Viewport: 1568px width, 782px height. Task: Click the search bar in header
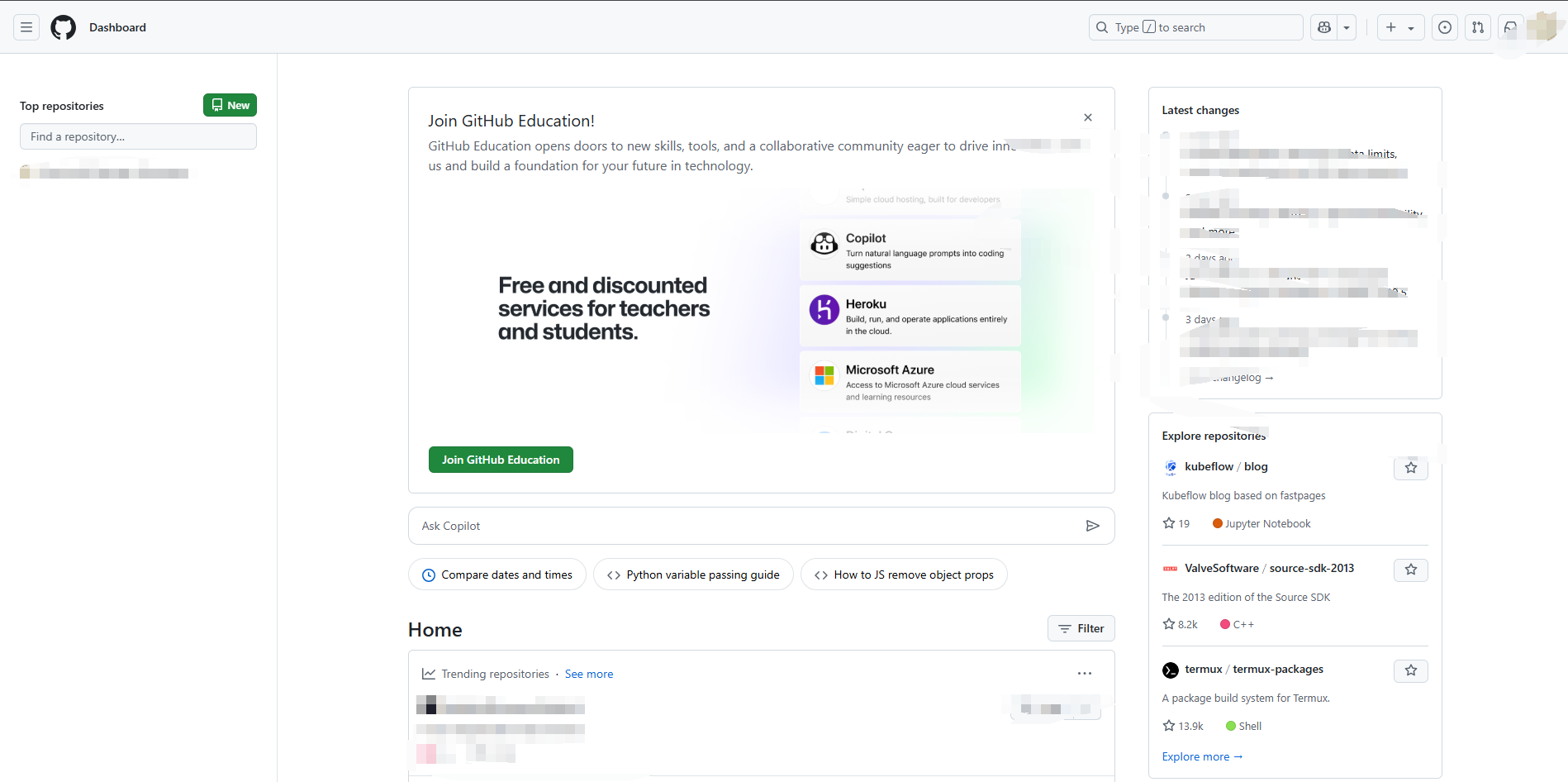click(x=1195, y=27)
